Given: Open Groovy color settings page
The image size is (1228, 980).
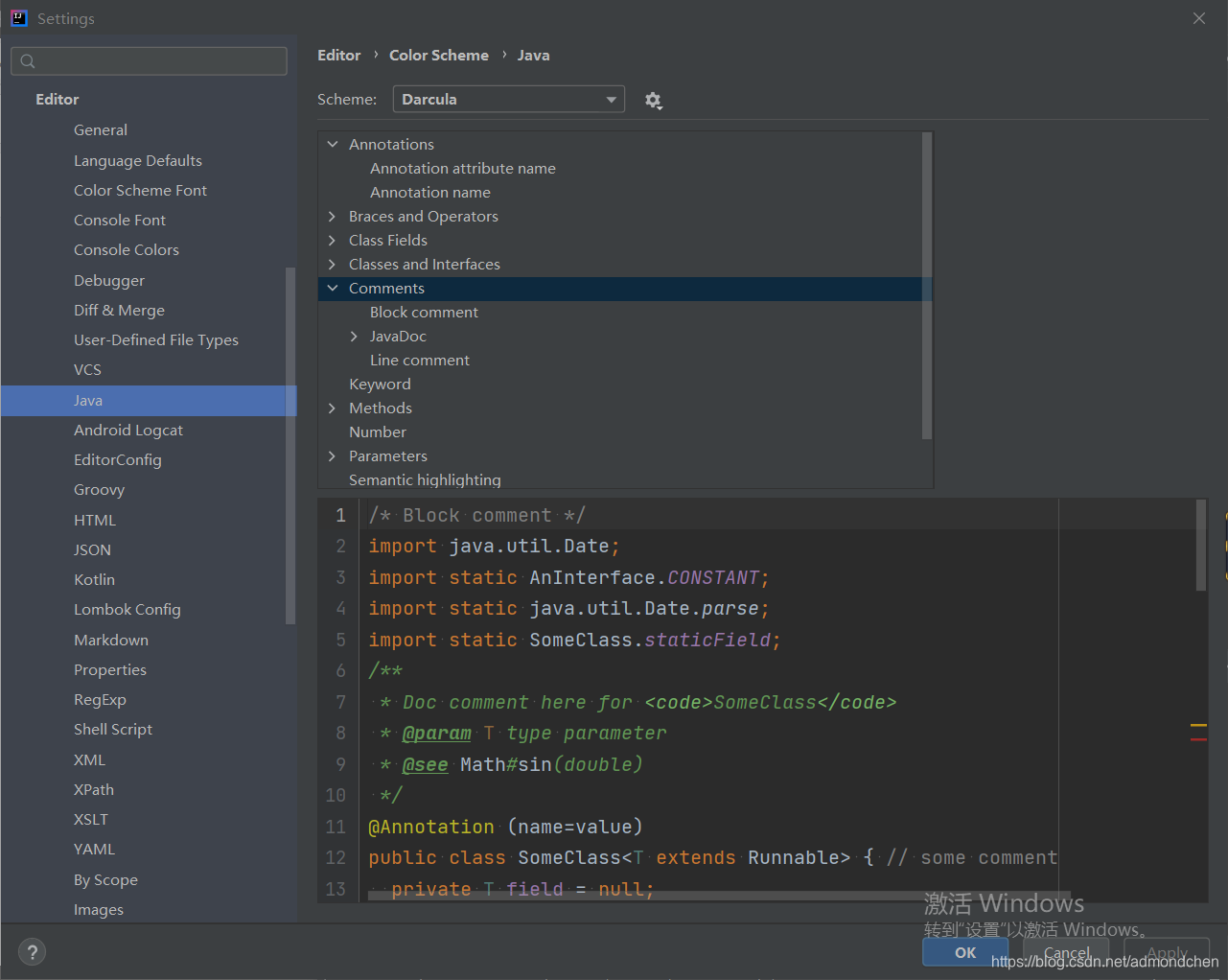Looking at the screenshot, I should tap(99, 489).
